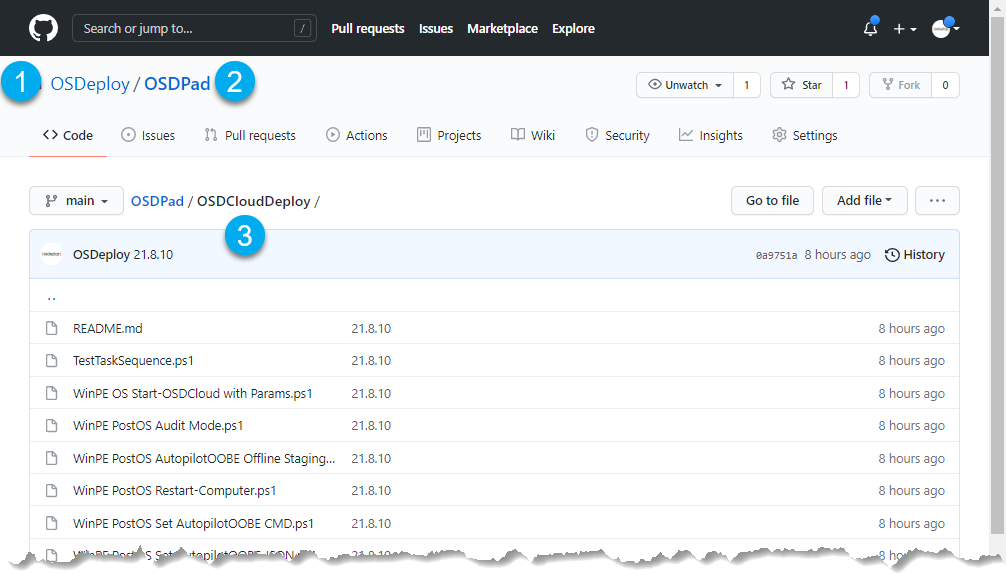Viewport: 1006px width, 575px height.
Task: Open 21.8.10 commit on Restart-Computer.ps1 row
Action: click(371, 490)
